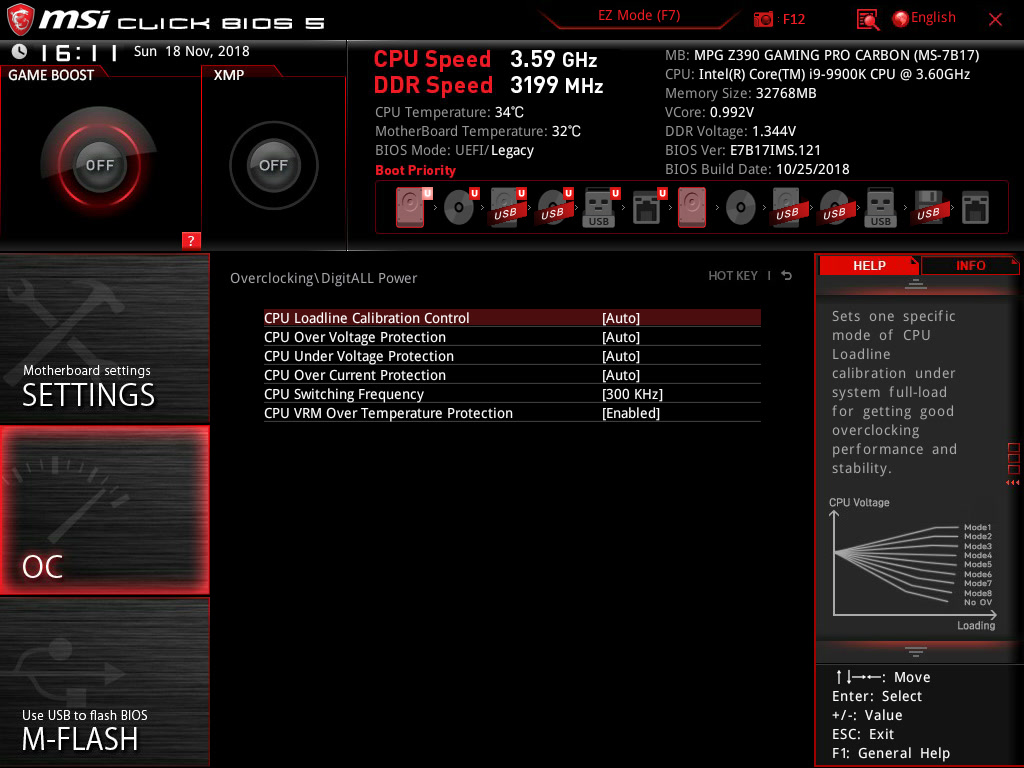Screen dimensions: 1024x768
Task: Open the OC overclocking section
Action: 104,510
